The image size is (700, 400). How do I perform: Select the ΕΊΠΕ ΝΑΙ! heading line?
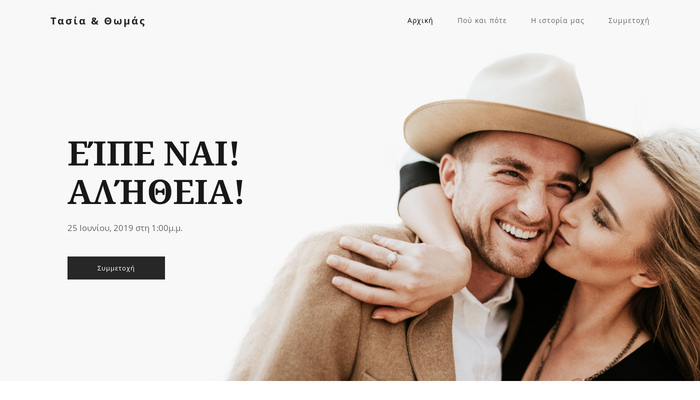(x=153, y=154)
